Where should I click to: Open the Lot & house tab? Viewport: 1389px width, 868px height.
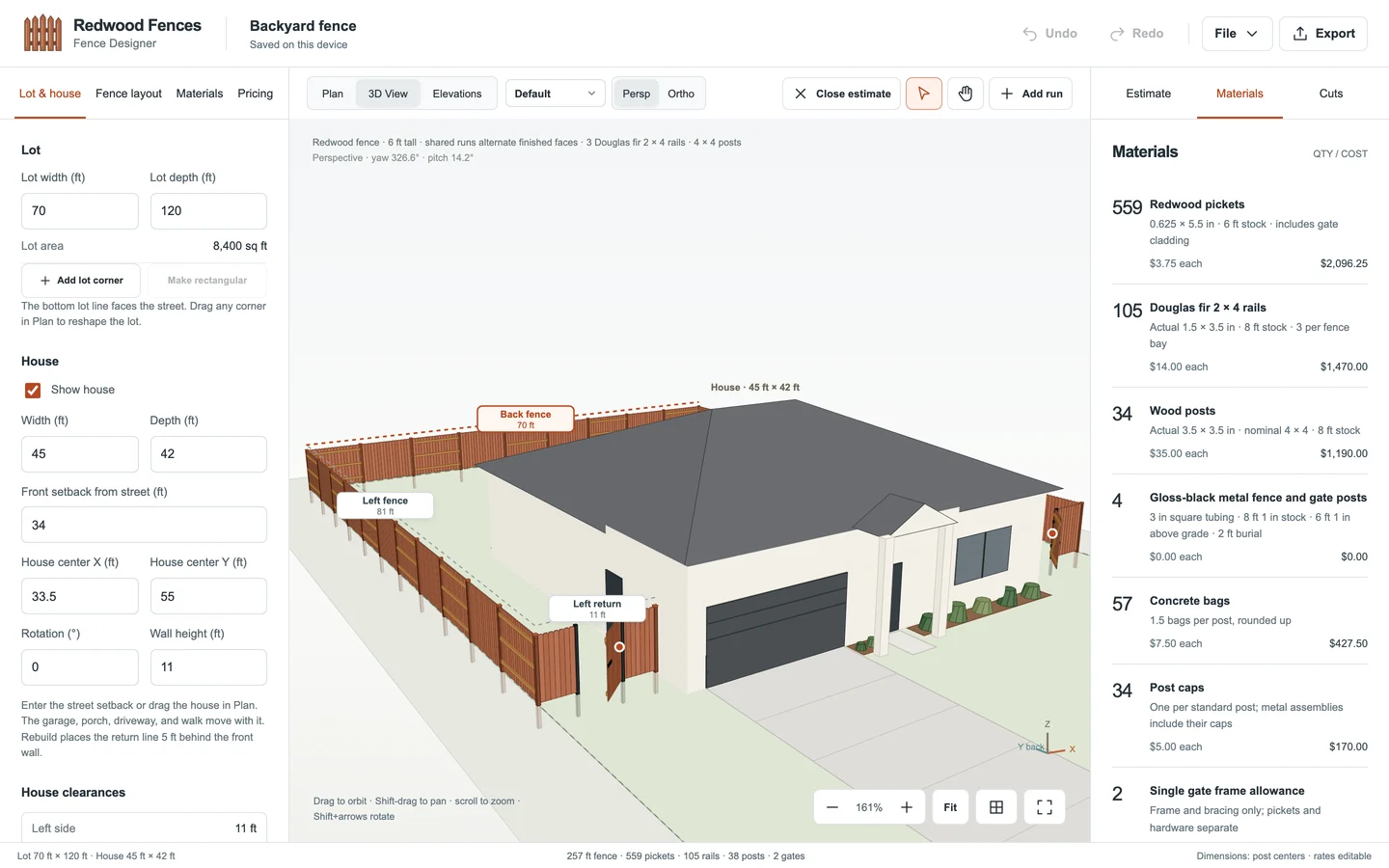pyautogui.click(x=50, y=94)
